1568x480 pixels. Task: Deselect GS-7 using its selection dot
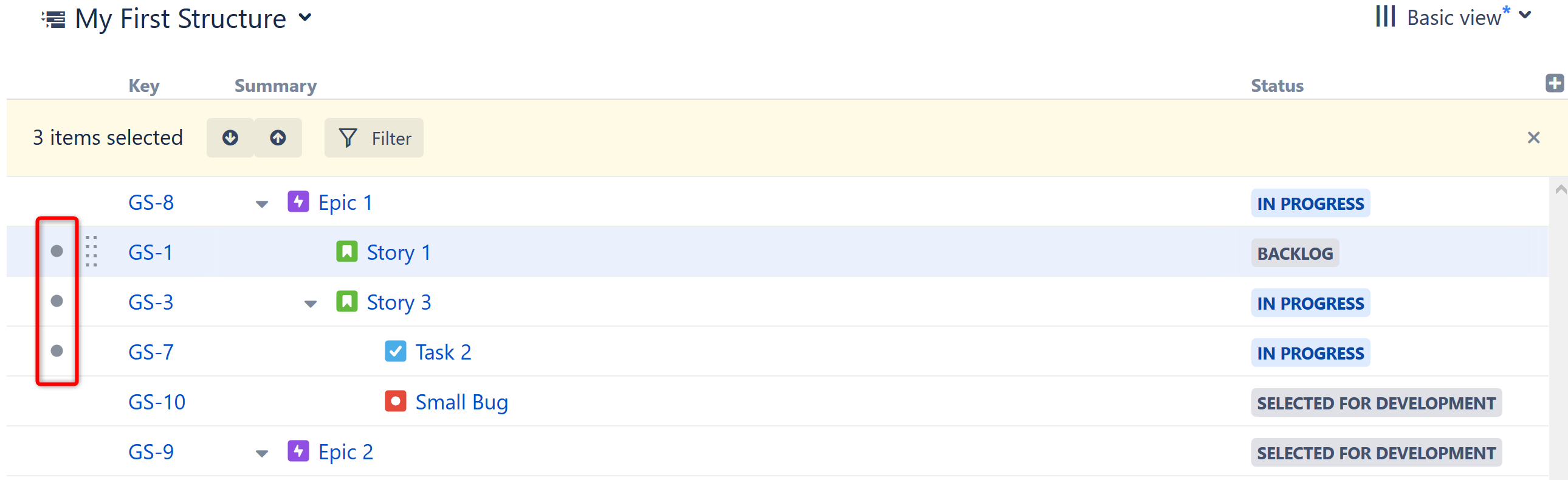[57, 352]
